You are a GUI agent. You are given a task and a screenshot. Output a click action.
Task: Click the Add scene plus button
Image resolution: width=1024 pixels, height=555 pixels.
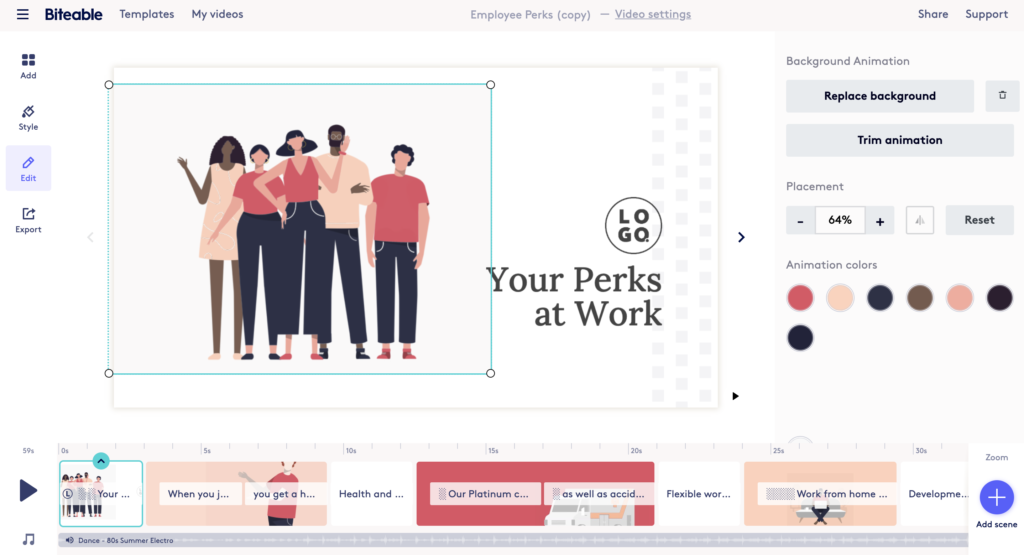click(x=997, y=498)
